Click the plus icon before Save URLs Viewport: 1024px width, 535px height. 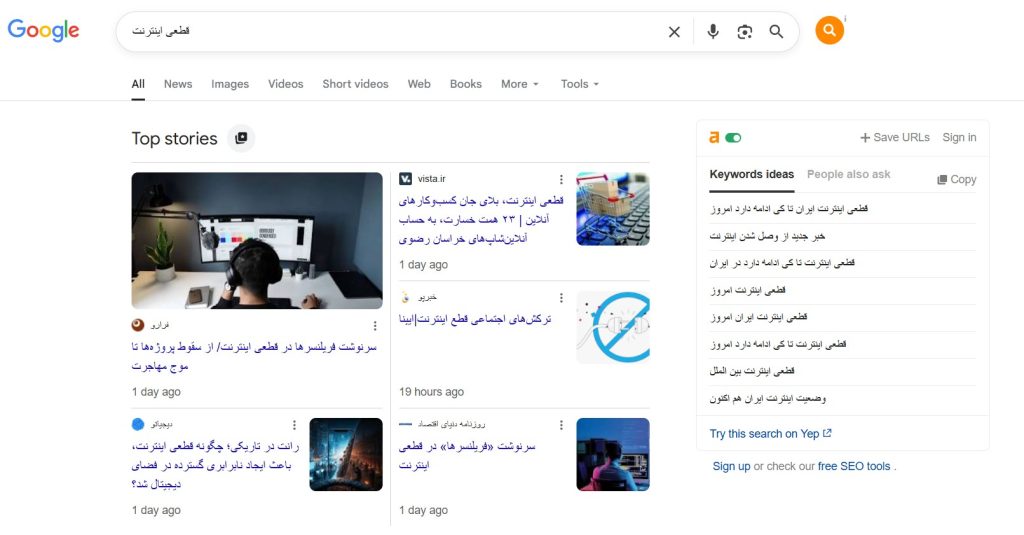click(x=865, y=138)
